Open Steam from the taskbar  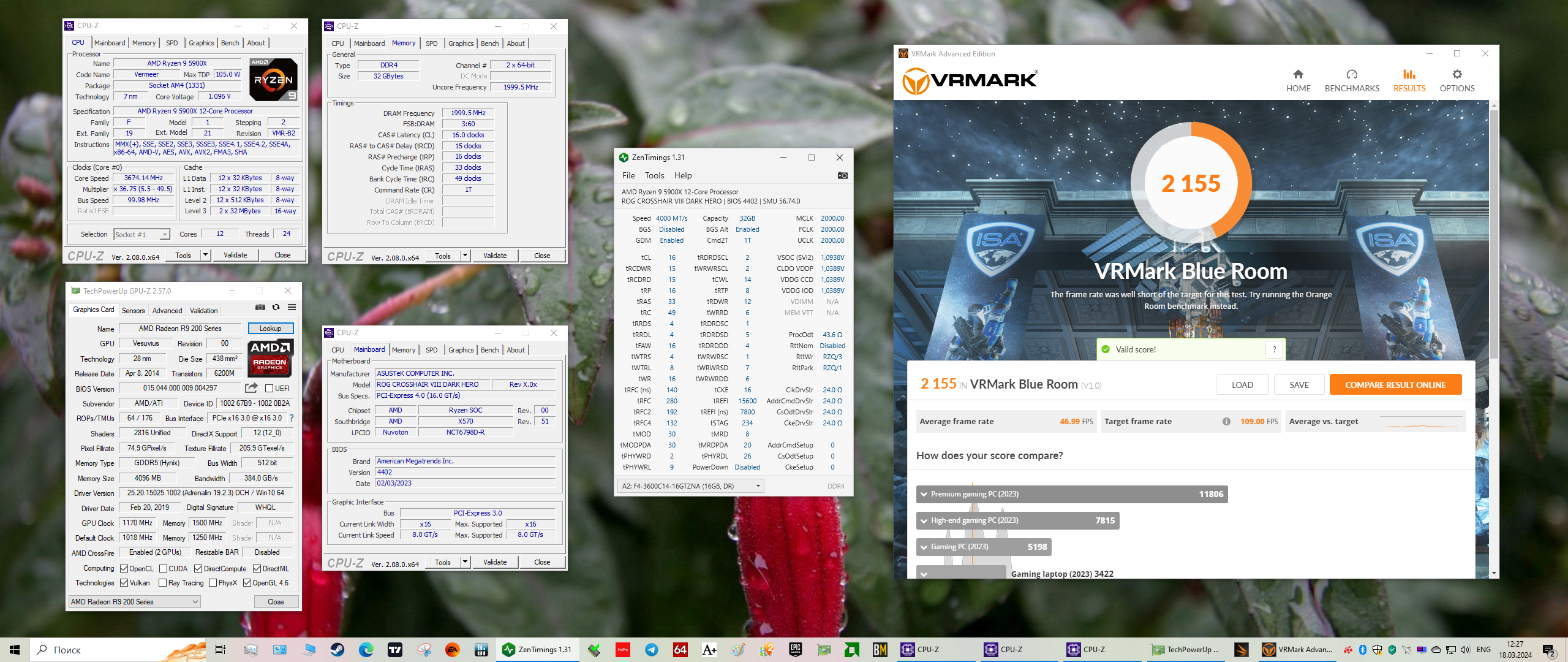click(337, 650)
